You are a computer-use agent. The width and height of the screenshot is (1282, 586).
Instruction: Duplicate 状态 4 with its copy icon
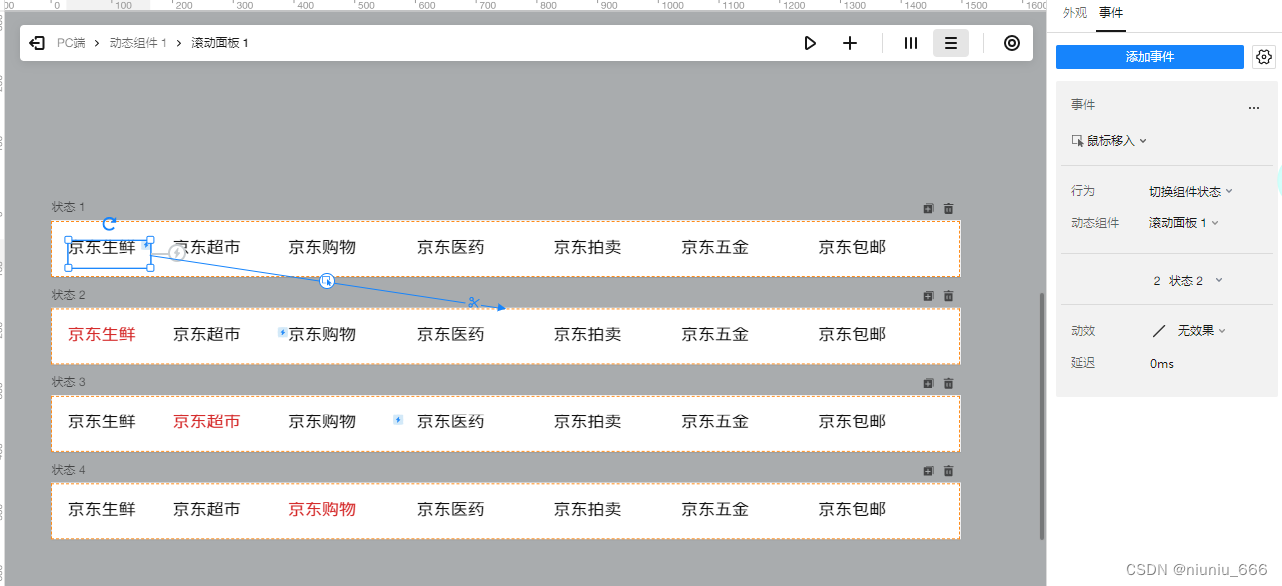click(x=928, y=471)
